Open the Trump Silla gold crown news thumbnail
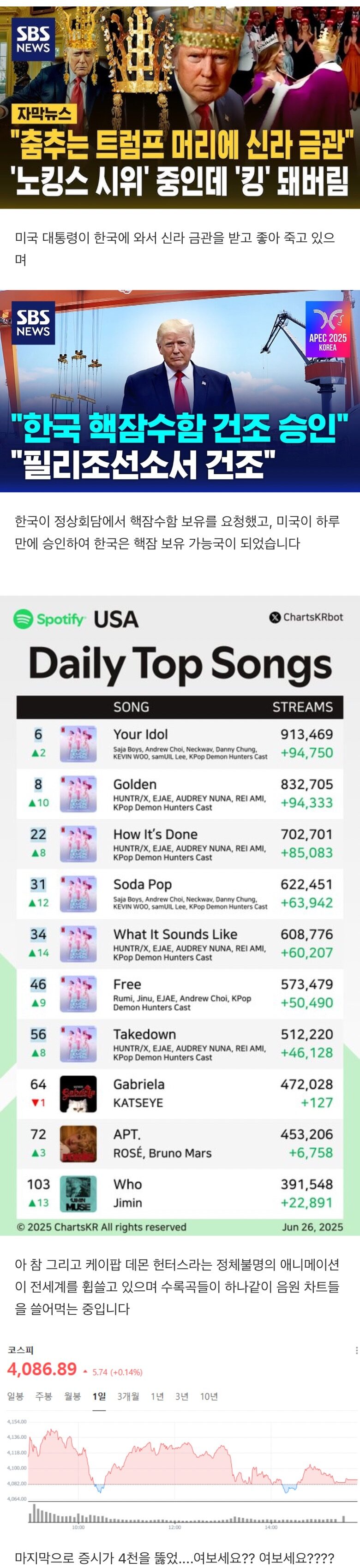Screen dimensions: 360x1568 (x=180, y=103)
